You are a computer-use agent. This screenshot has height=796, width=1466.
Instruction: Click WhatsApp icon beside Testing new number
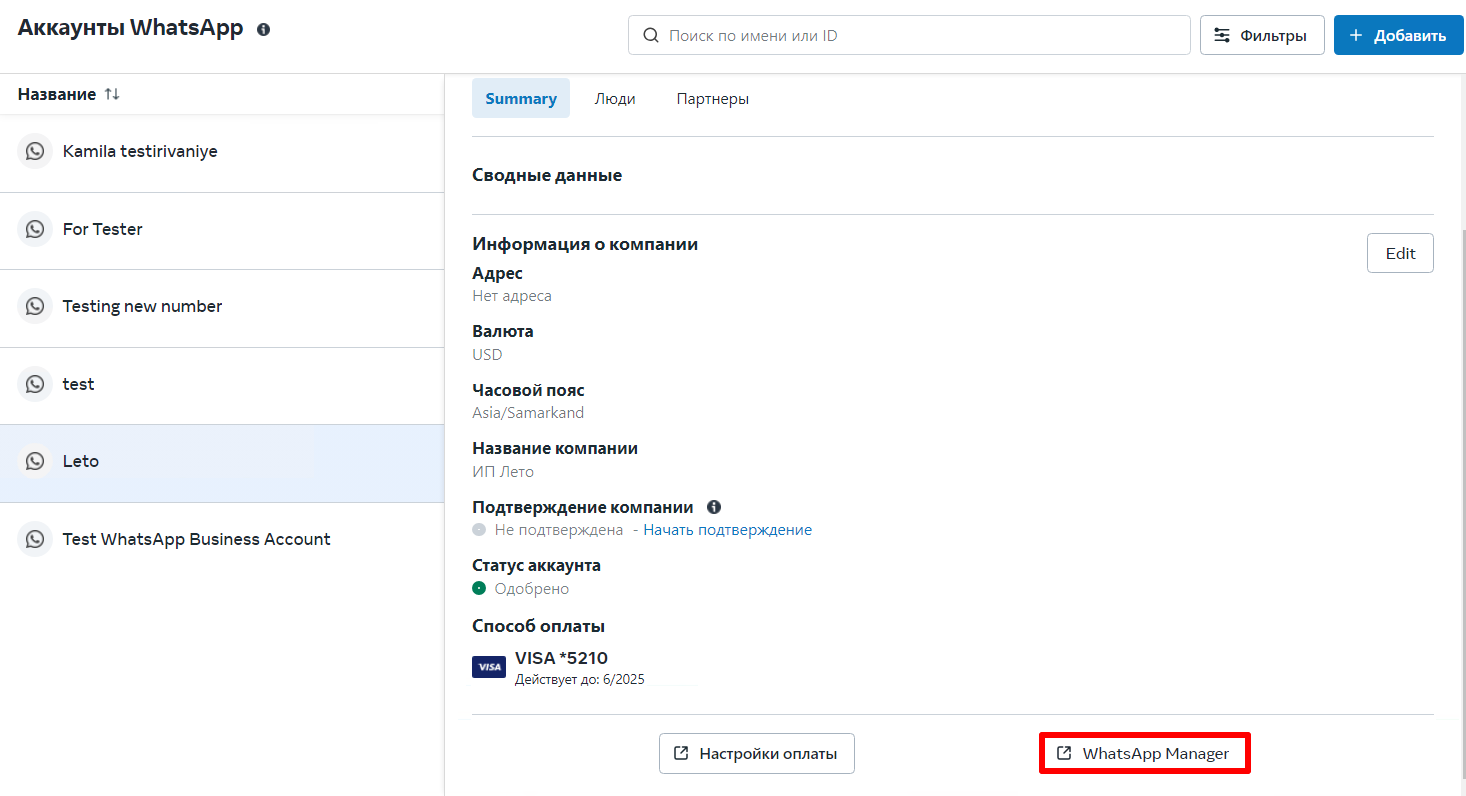(35, 307)
